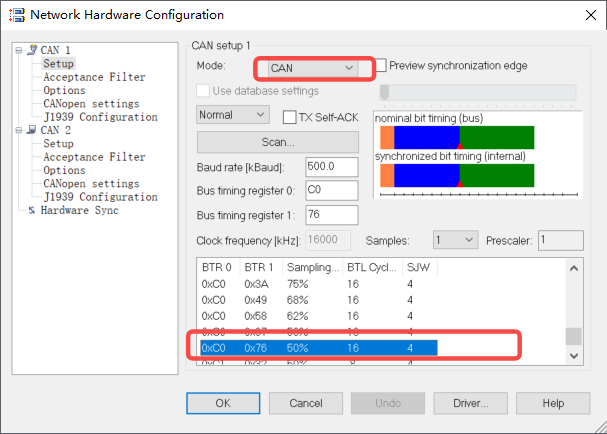The image size is (607, 434).
Task: Select the row with BTR 1 0x3A
Action: [319, 284]
